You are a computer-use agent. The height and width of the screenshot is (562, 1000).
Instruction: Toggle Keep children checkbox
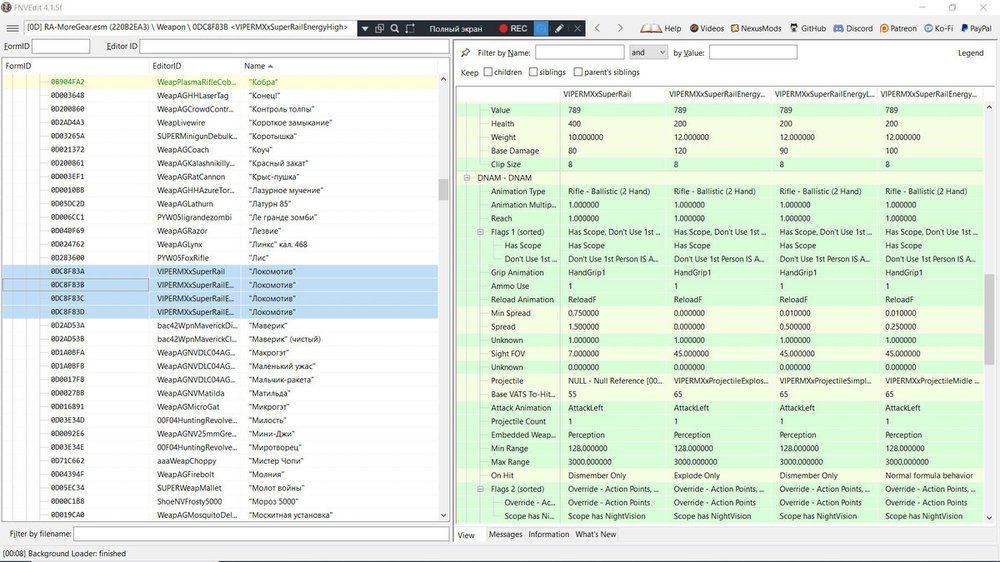488,72
